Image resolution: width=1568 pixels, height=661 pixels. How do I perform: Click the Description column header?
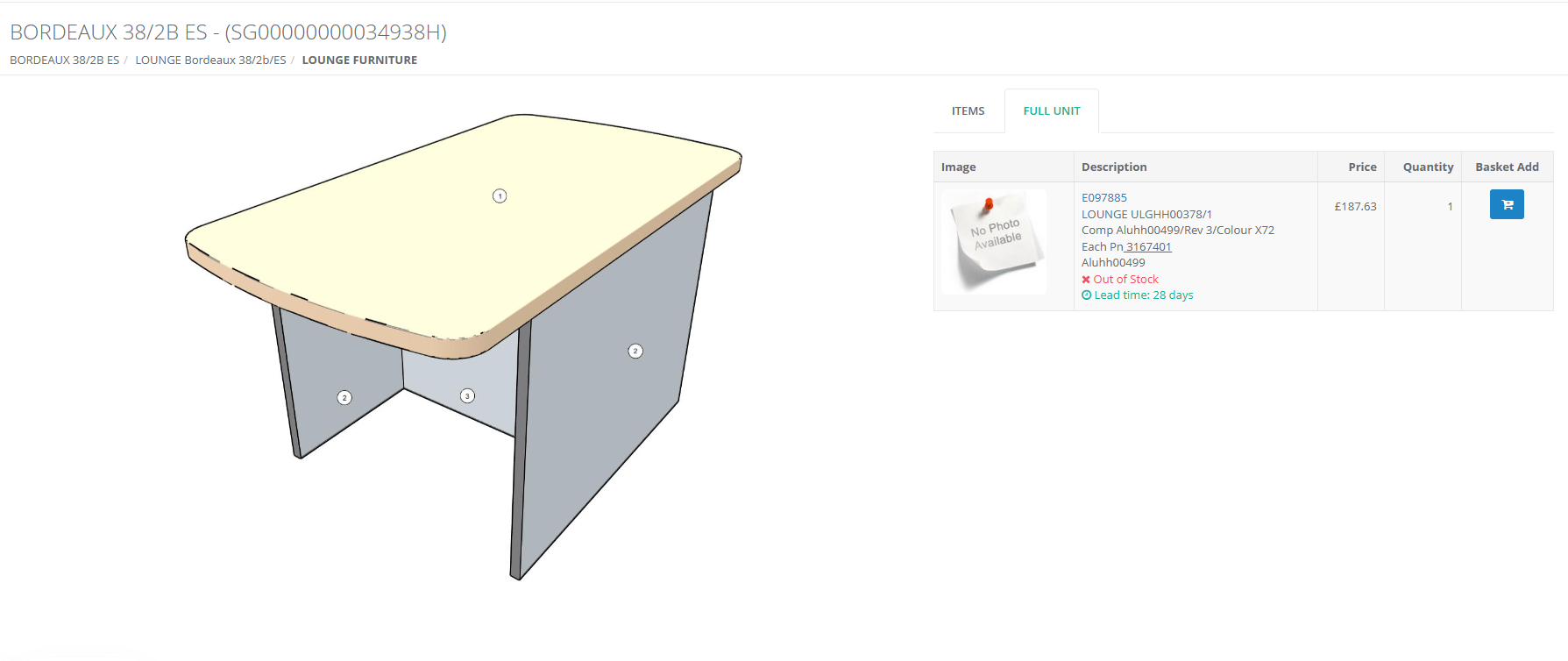click(1113, 167)
